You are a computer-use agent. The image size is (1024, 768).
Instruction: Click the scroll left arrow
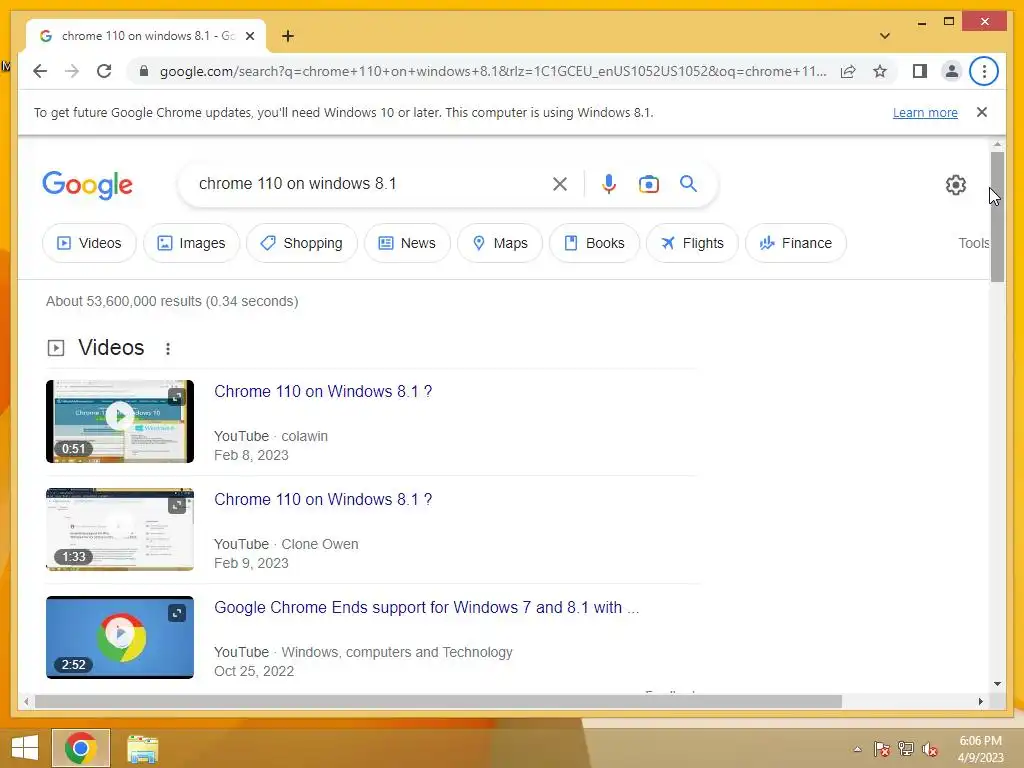26,701
